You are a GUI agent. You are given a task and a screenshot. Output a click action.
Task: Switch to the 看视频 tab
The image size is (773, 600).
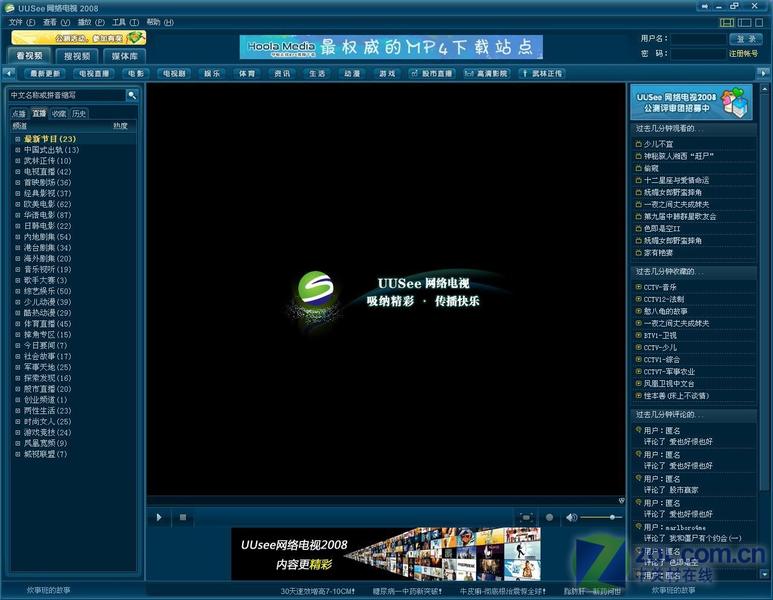[29, 56]
